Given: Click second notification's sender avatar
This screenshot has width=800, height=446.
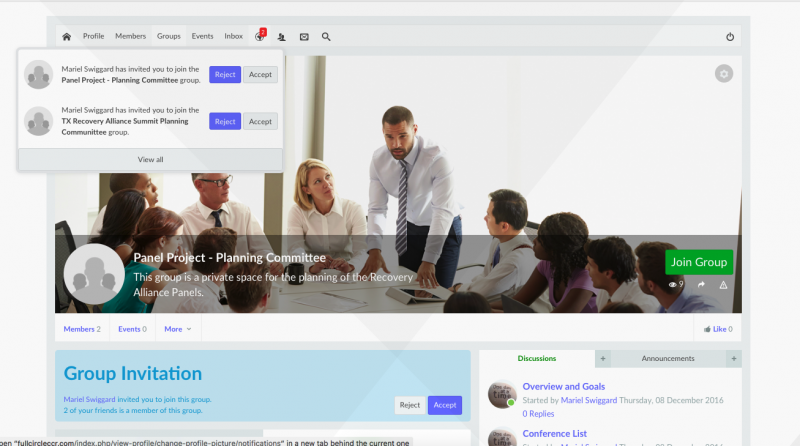Looking at the screenshot, I should (x=38, y=121).
